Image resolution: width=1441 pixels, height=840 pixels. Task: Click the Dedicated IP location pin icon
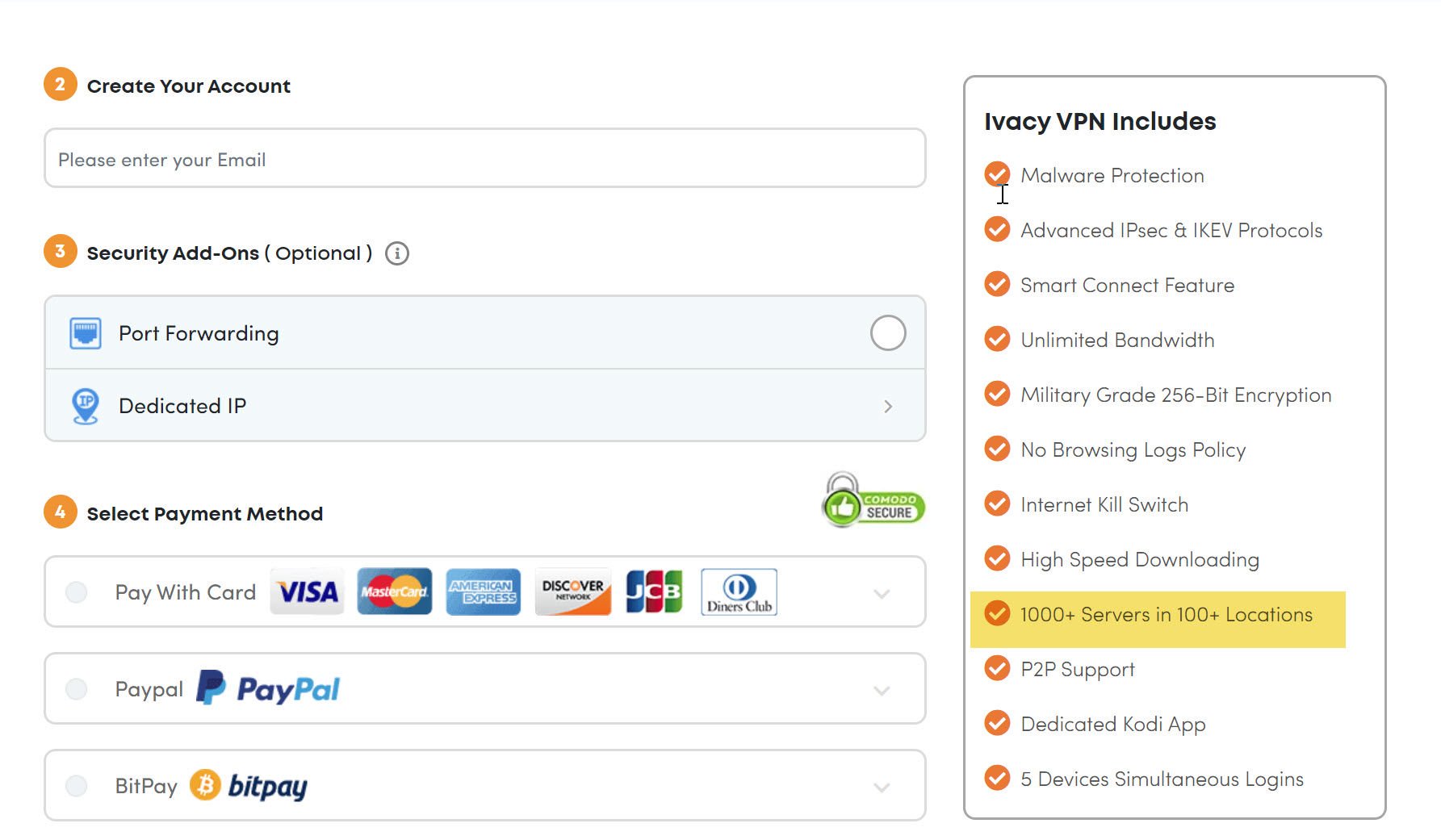click(86, 406)
